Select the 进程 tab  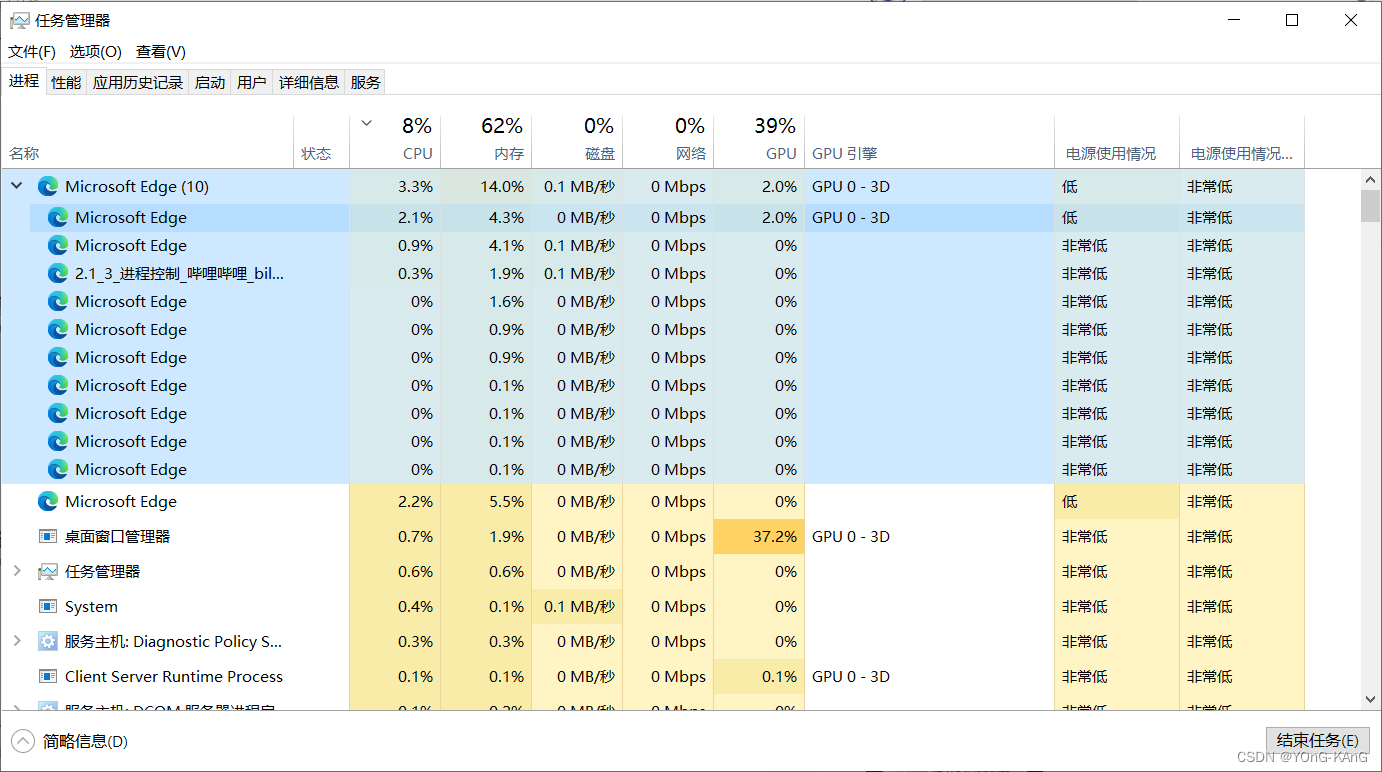24,81
